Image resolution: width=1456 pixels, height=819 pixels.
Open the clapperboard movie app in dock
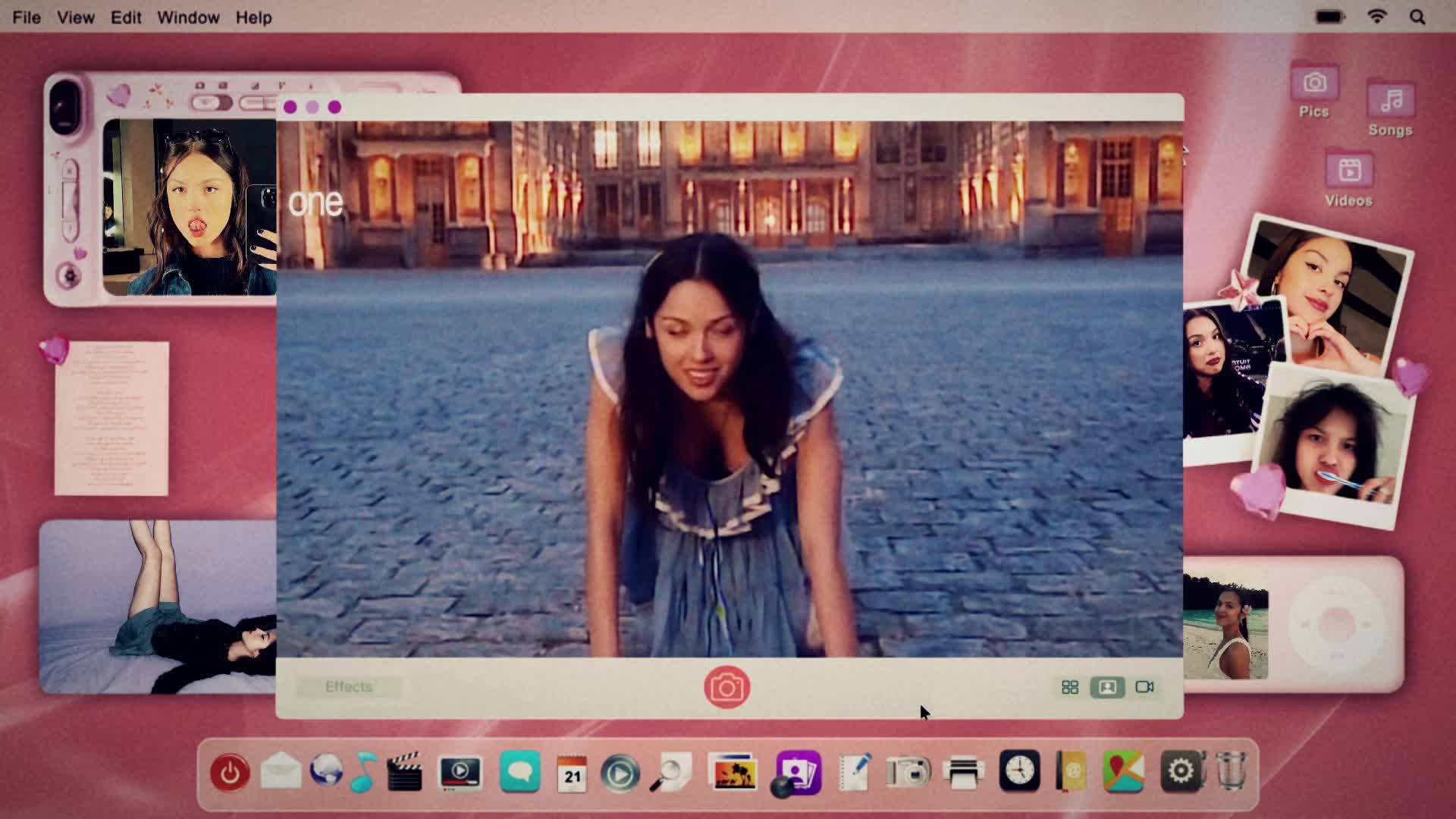click(x=404, y=772)
